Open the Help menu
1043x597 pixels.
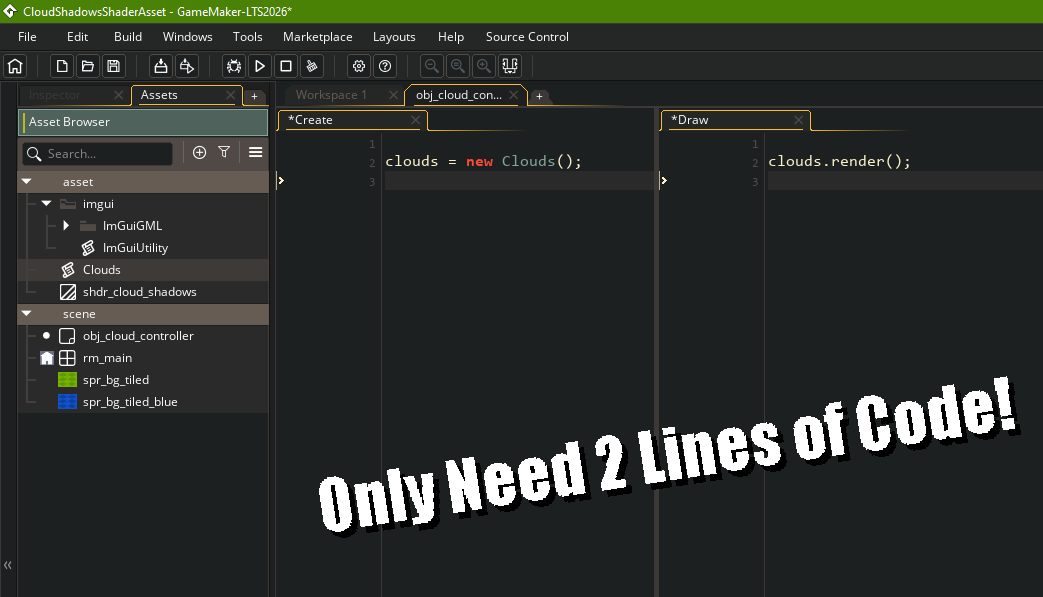pos(450,37)
